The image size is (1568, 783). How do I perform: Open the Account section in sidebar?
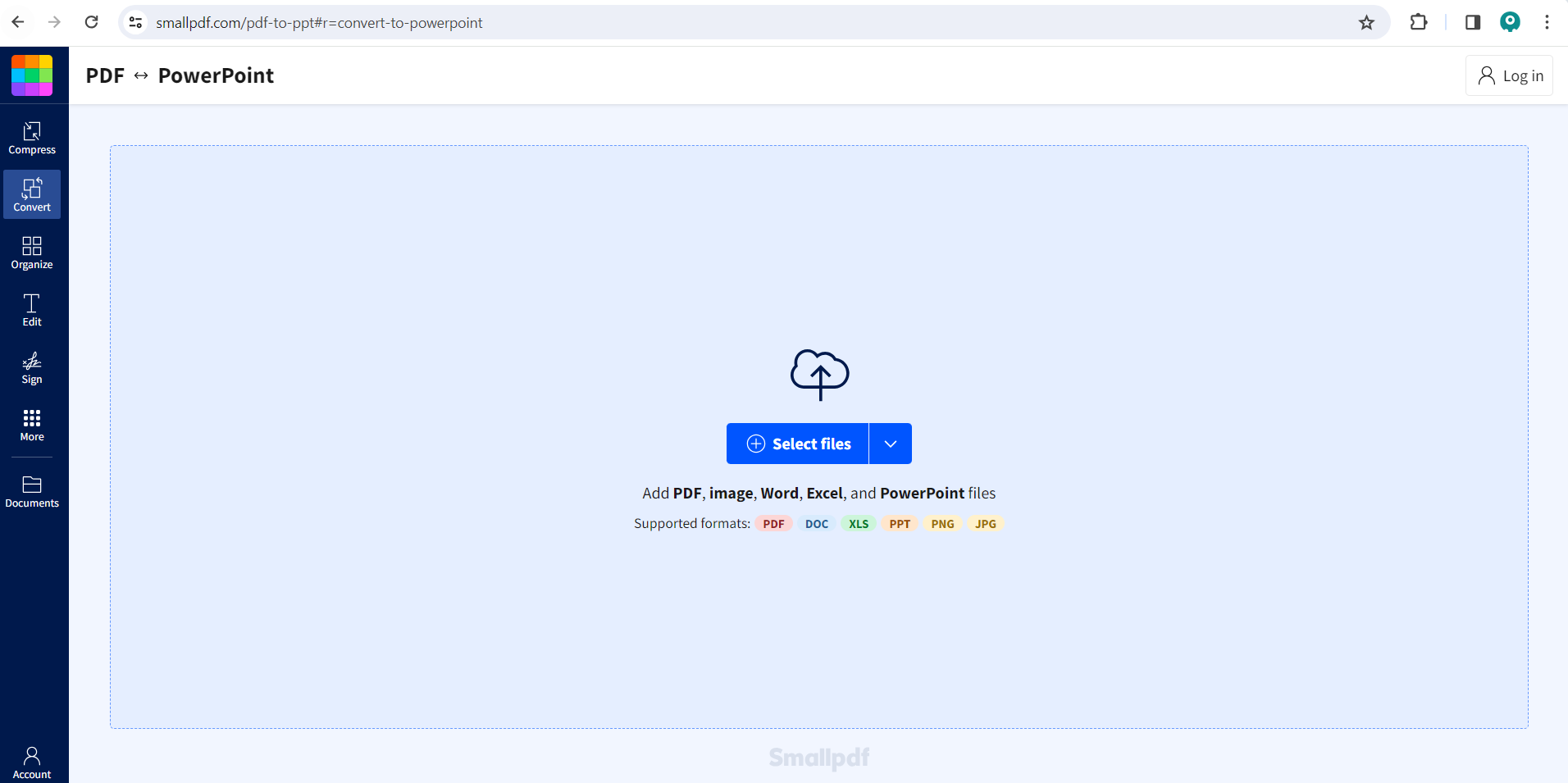coord(32,763)
